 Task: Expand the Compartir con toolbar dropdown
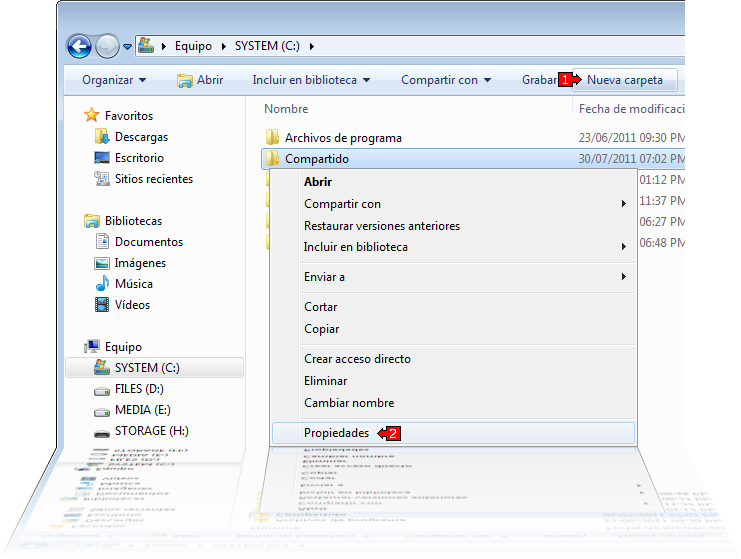click(446, 80)
